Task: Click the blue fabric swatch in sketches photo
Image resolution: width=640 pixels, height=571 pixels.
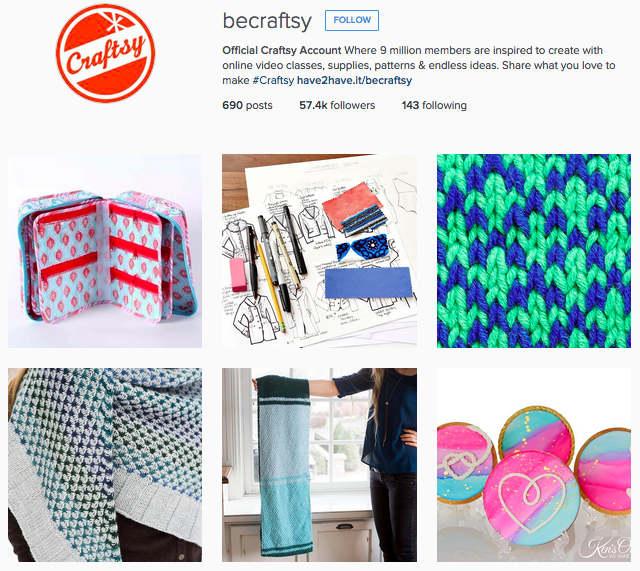Action: coord(368,283)
